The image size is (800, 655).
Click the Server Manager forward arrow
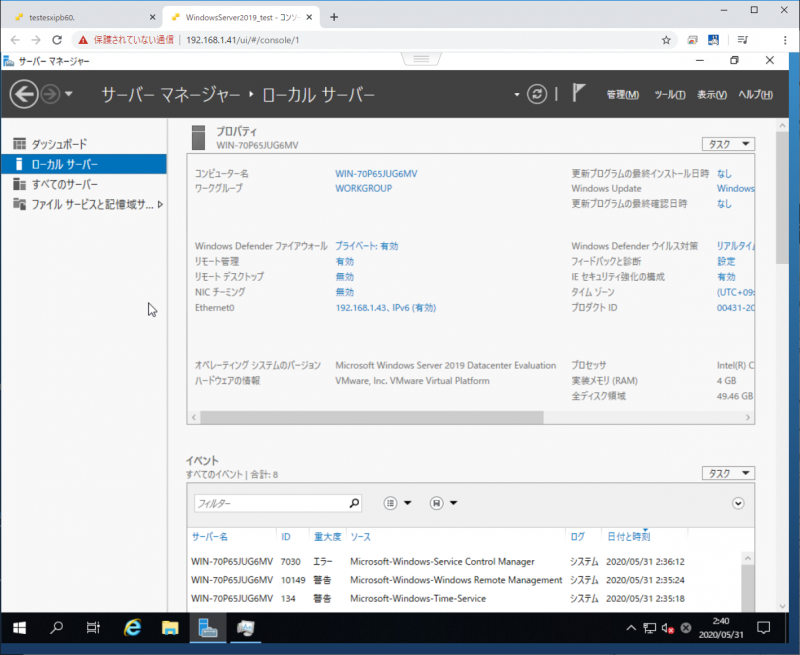pos(50,94)
